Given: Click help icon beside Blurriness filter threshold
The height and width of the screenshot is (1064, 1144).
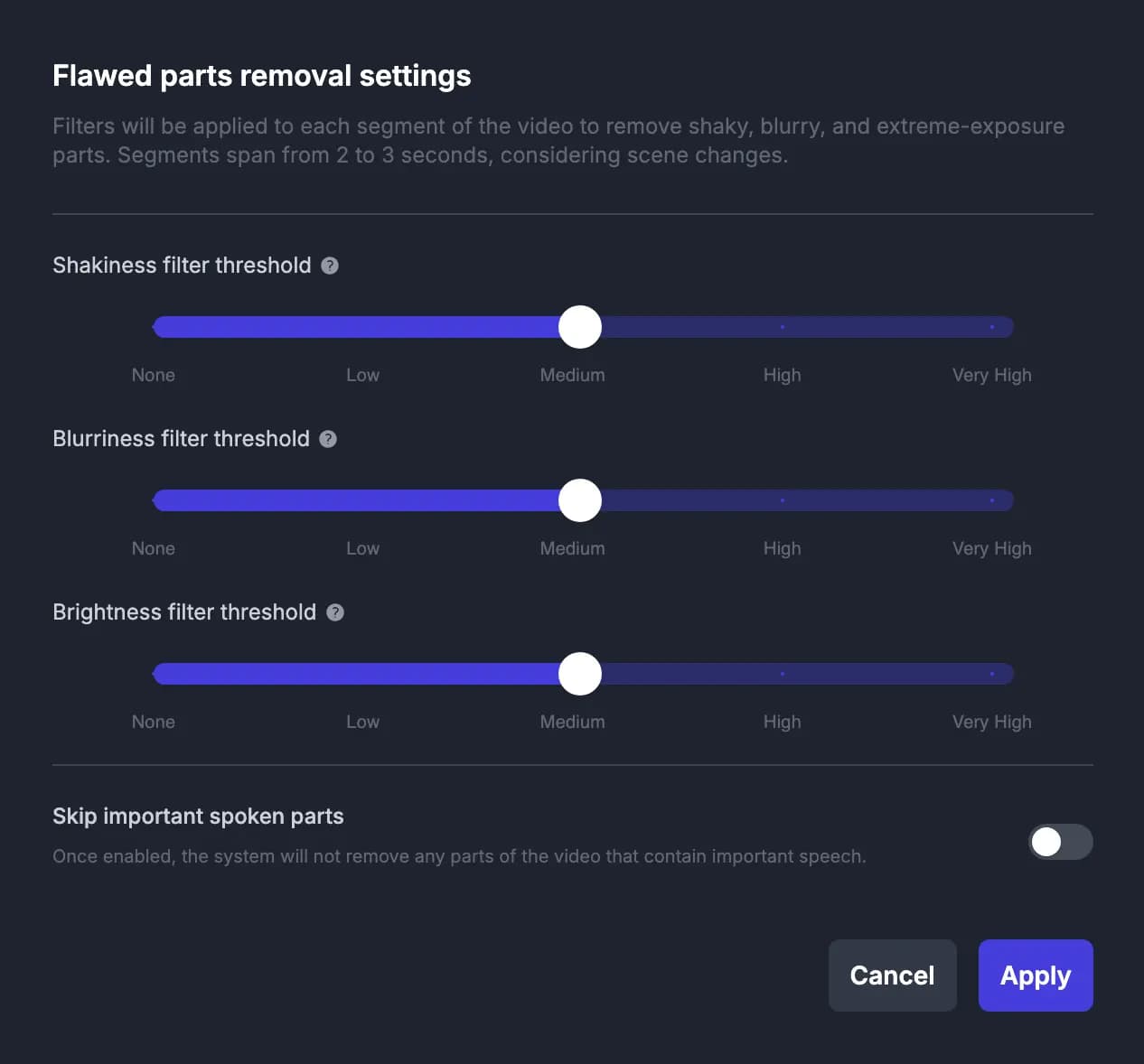Looking at the screenshot, I should pos(328,439).
